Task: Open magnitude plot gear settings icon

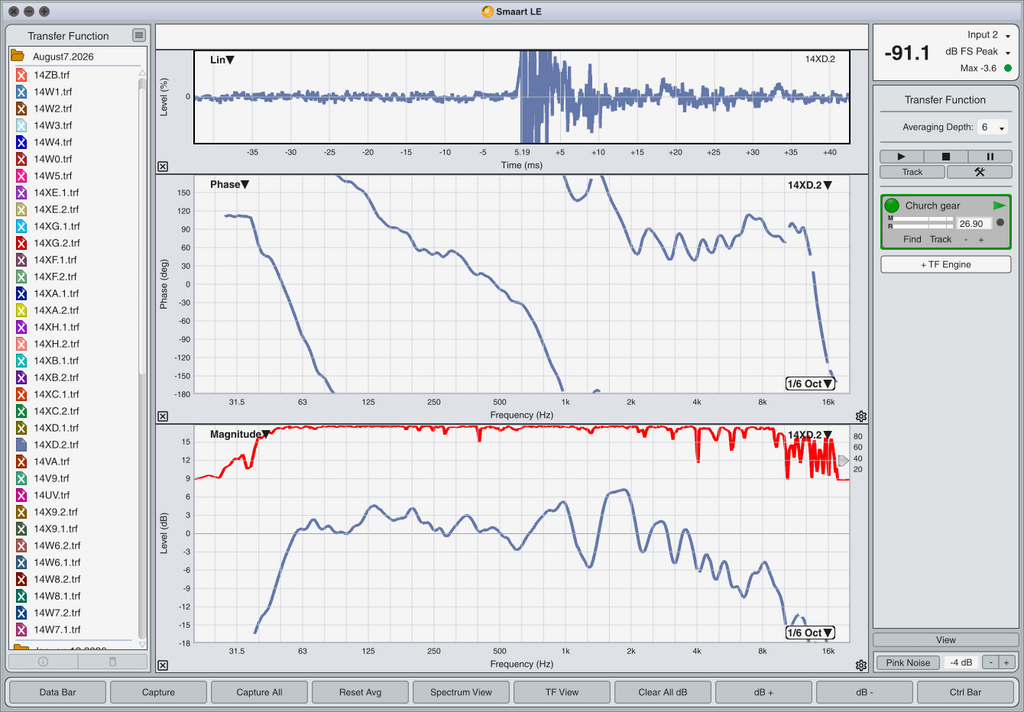Action: tap(861, 665)
